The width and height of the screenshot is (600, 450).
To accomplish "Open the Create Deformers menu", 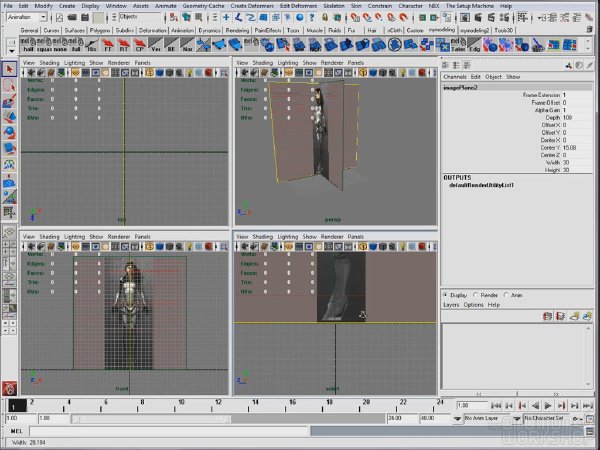I will tap(252, 6).
